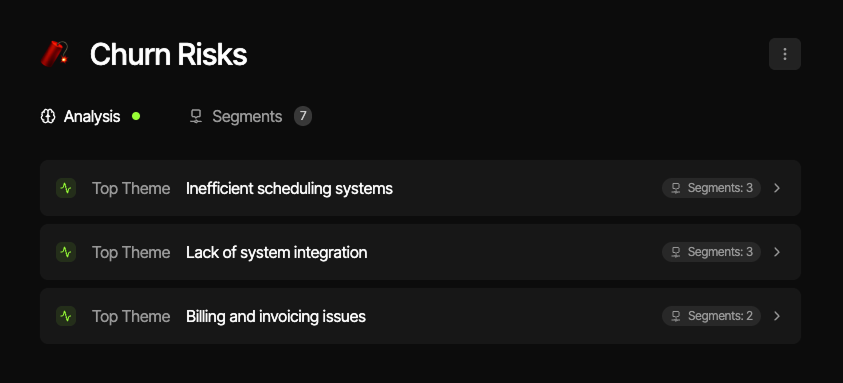Expand Billing and invoicing issues chevron
Viewport: 843px width, 383px height.
click(777, 316)
